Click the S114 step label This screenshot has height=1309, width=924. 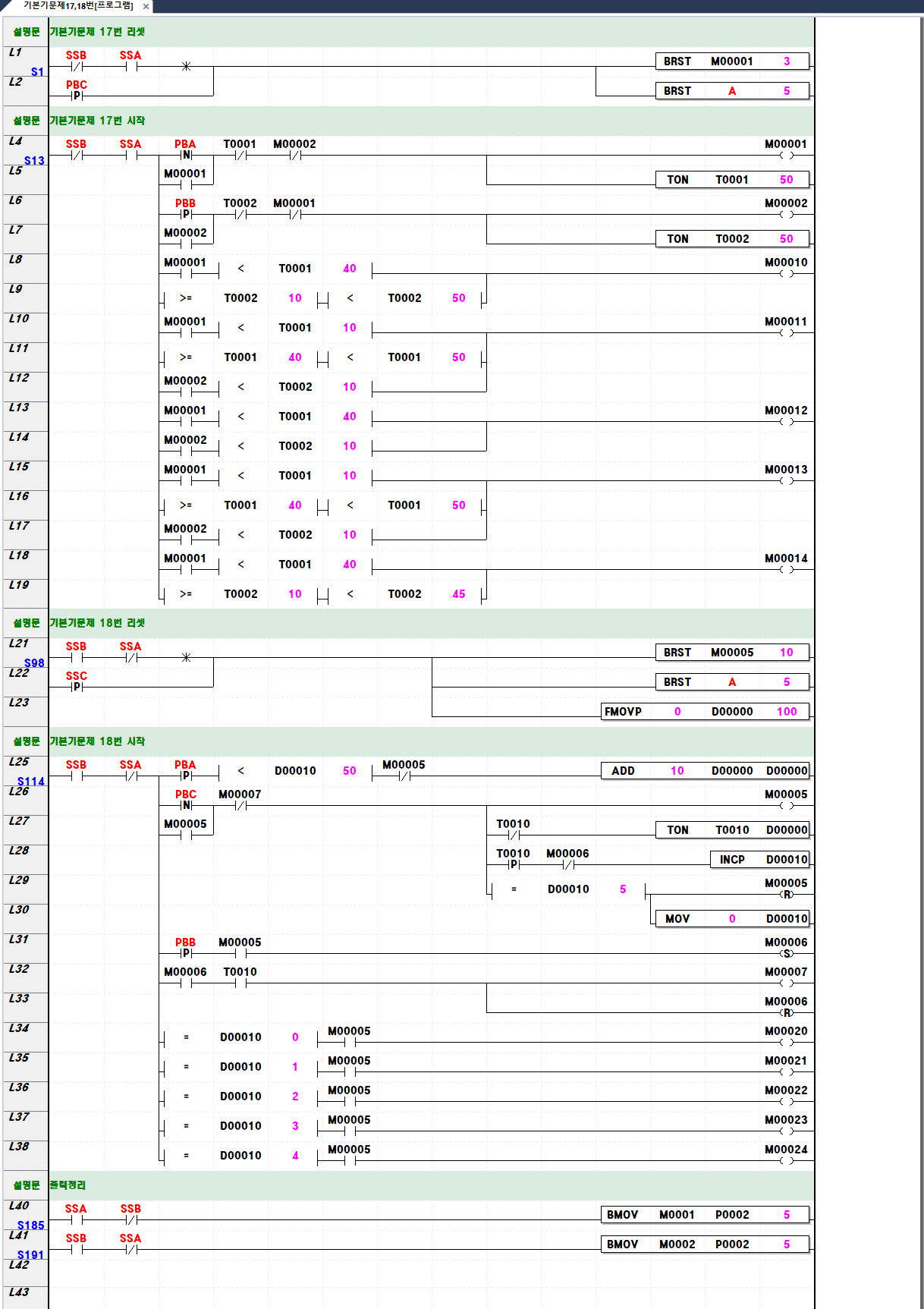(x=31, y=782)
